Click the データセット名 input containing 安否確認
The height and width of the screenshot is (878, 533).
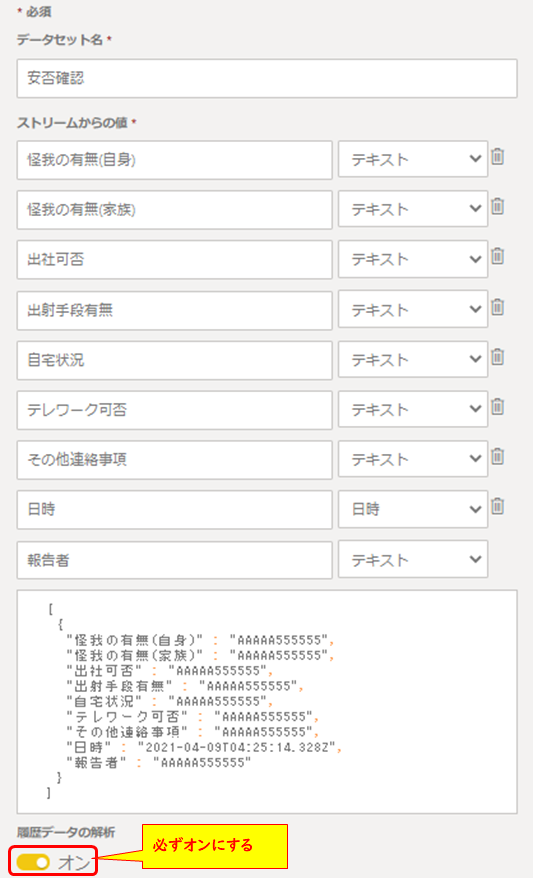pyautogui.click(x=267, y=78)
